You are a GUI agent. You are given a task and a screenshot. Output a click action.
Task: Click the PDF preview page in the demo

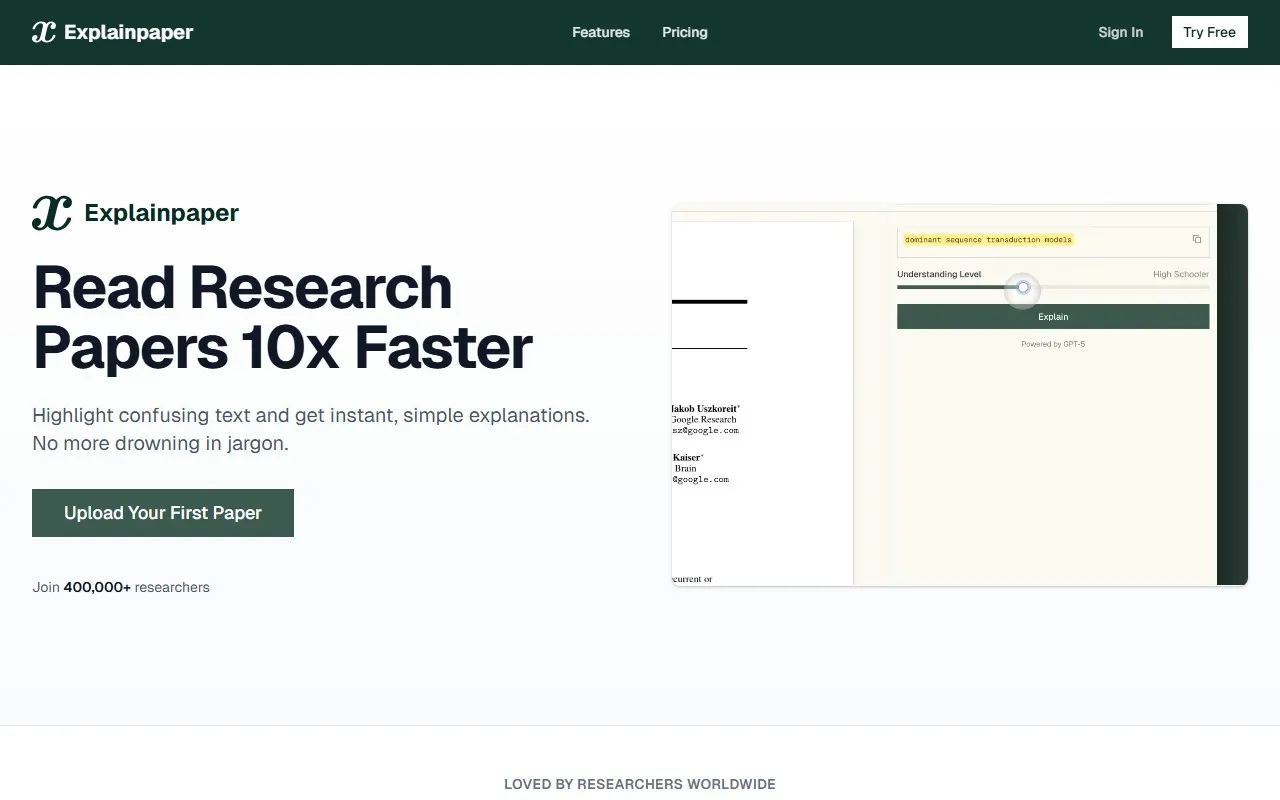point(762,400)
